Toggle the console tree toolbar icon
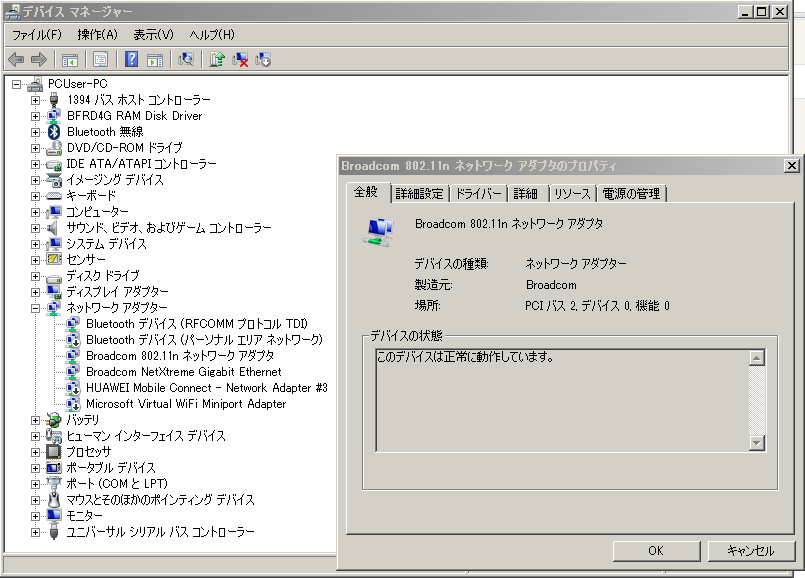Screen dimensions: 805x578 click(70, 60)
